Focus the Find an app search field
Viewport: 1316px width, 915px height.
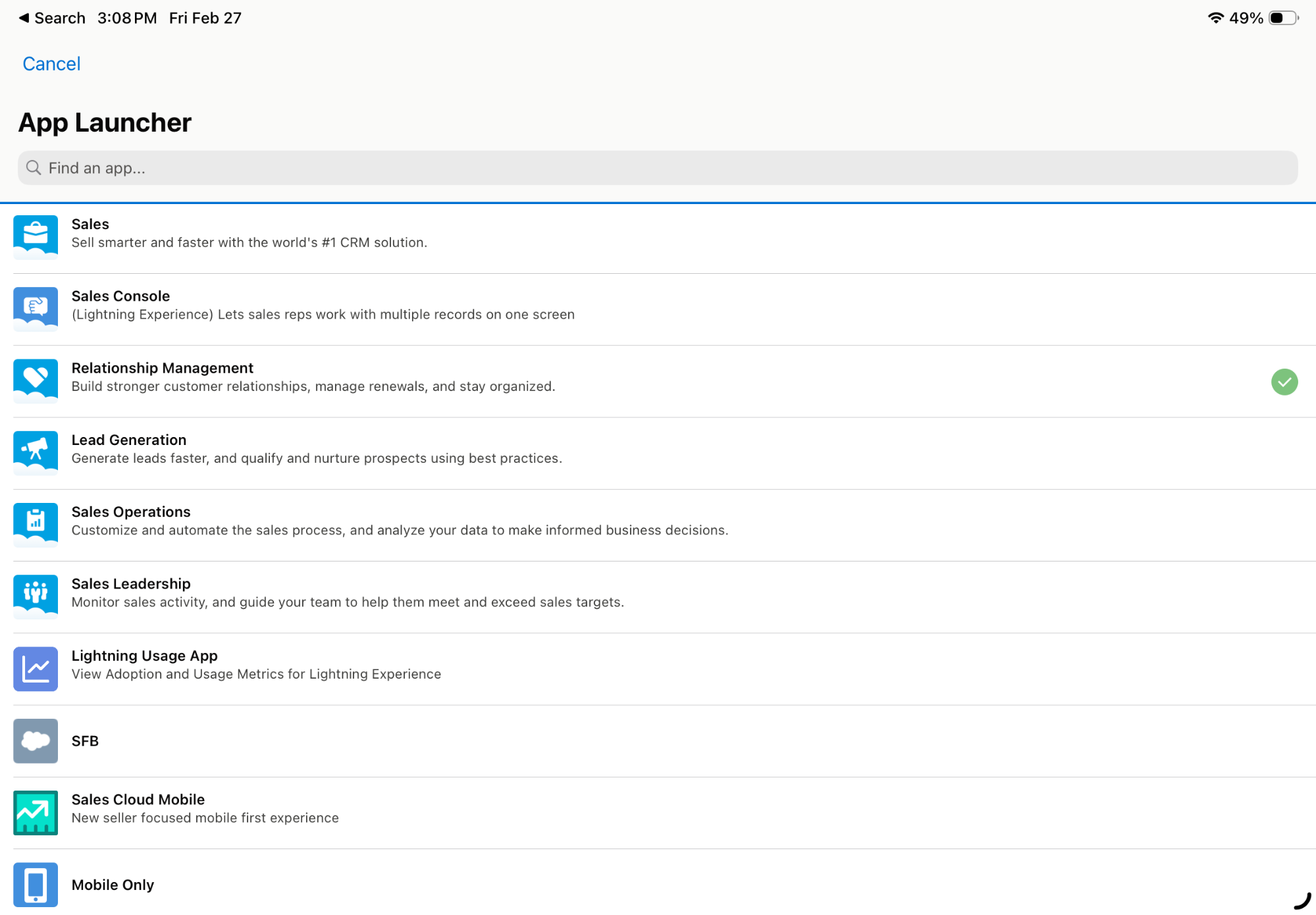click(x=658, y=168)
